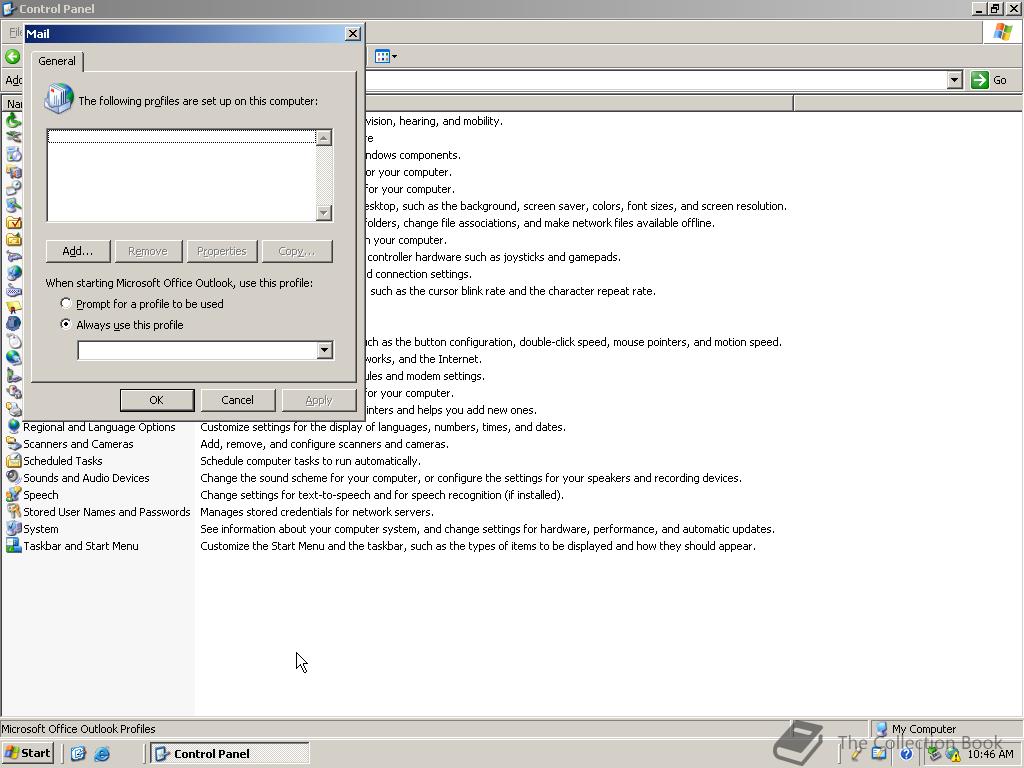Click the 'Microsoft Office Outlook Profiles' status bar text
This screenshot has width=1024, height=768.
pos(78,728)
